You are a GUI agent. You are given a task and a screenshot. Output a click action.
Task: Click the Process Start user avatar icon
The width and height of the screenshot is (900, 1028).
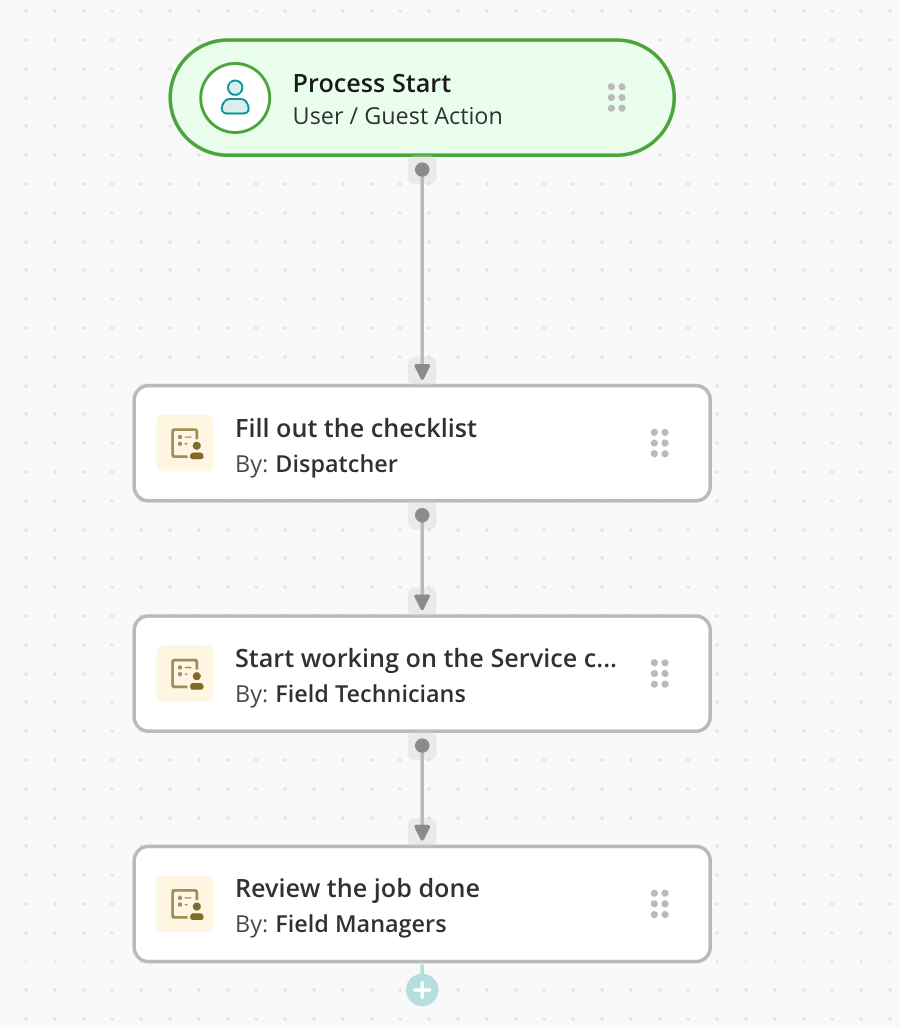235,98
